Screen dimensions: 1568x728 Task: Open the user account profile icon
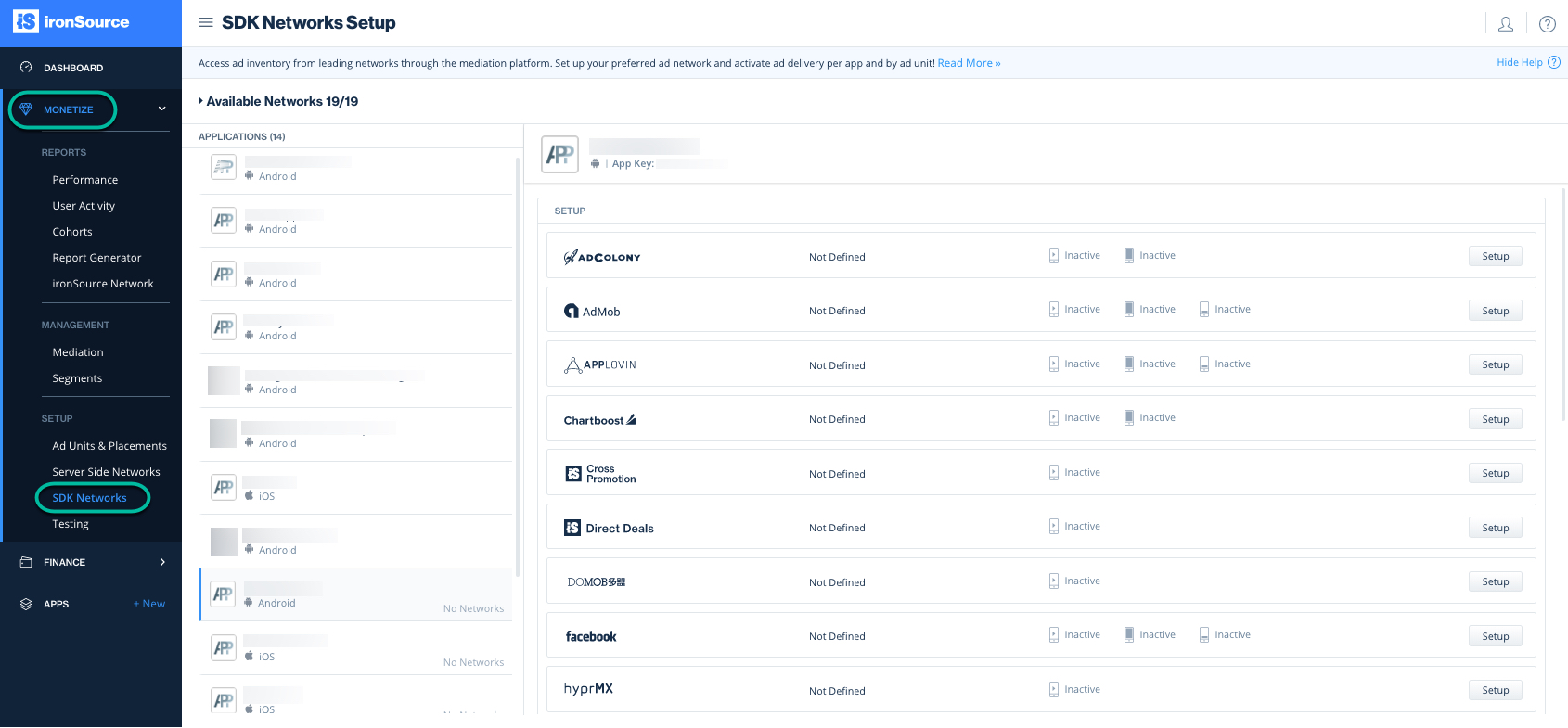(x=1505, y=24)
